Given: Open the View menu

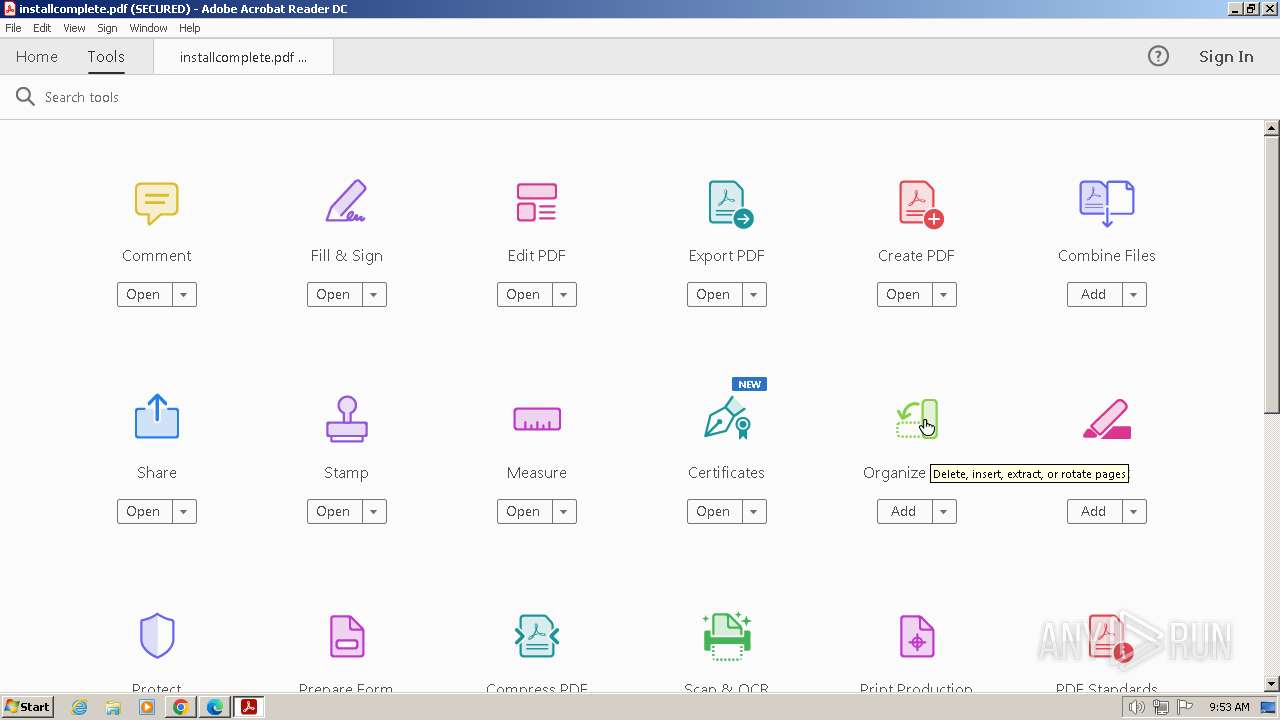Looking at the screenshot, I should pyautogui.click(x=74, y=28).
